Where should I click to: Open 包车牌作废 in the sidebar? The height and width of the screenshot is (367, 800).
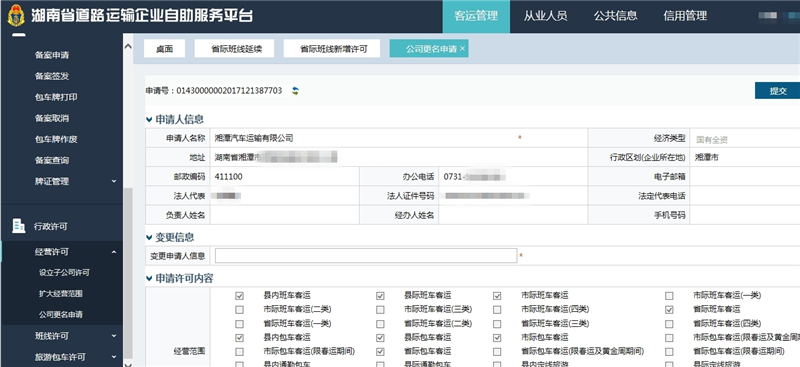56,139
